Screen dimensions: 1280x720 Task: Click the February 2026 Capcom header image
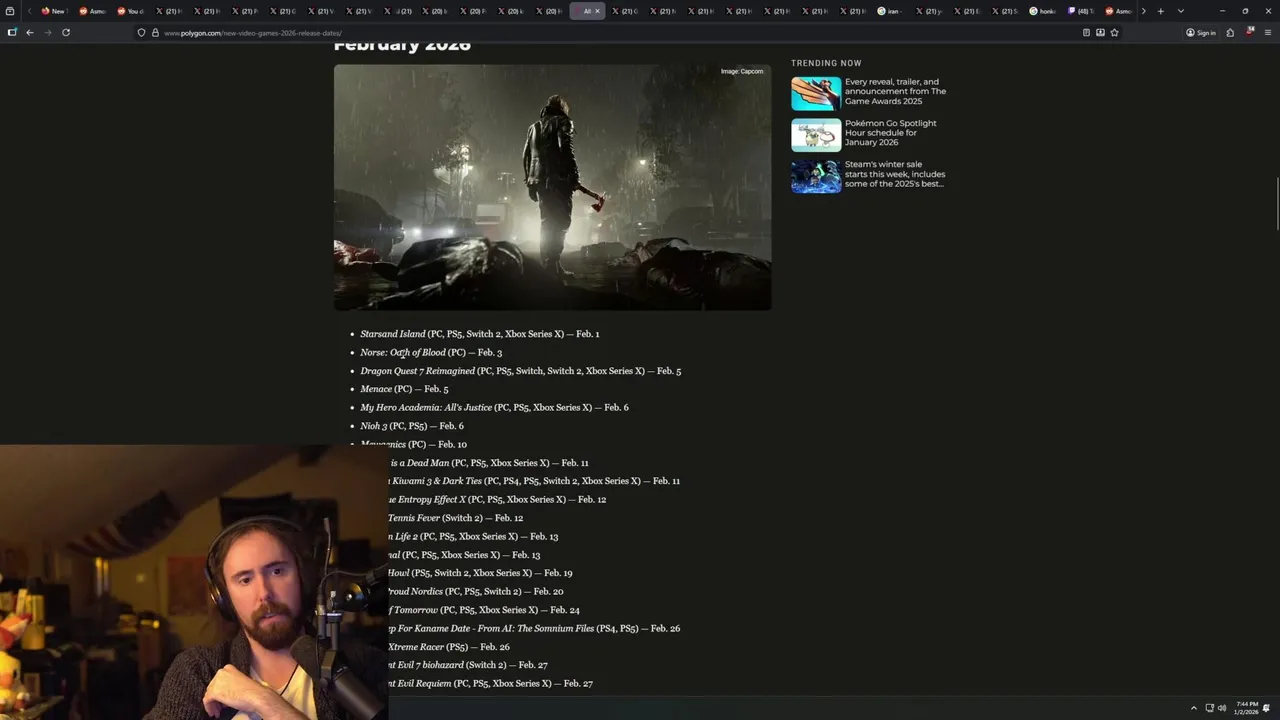(552, 187)
